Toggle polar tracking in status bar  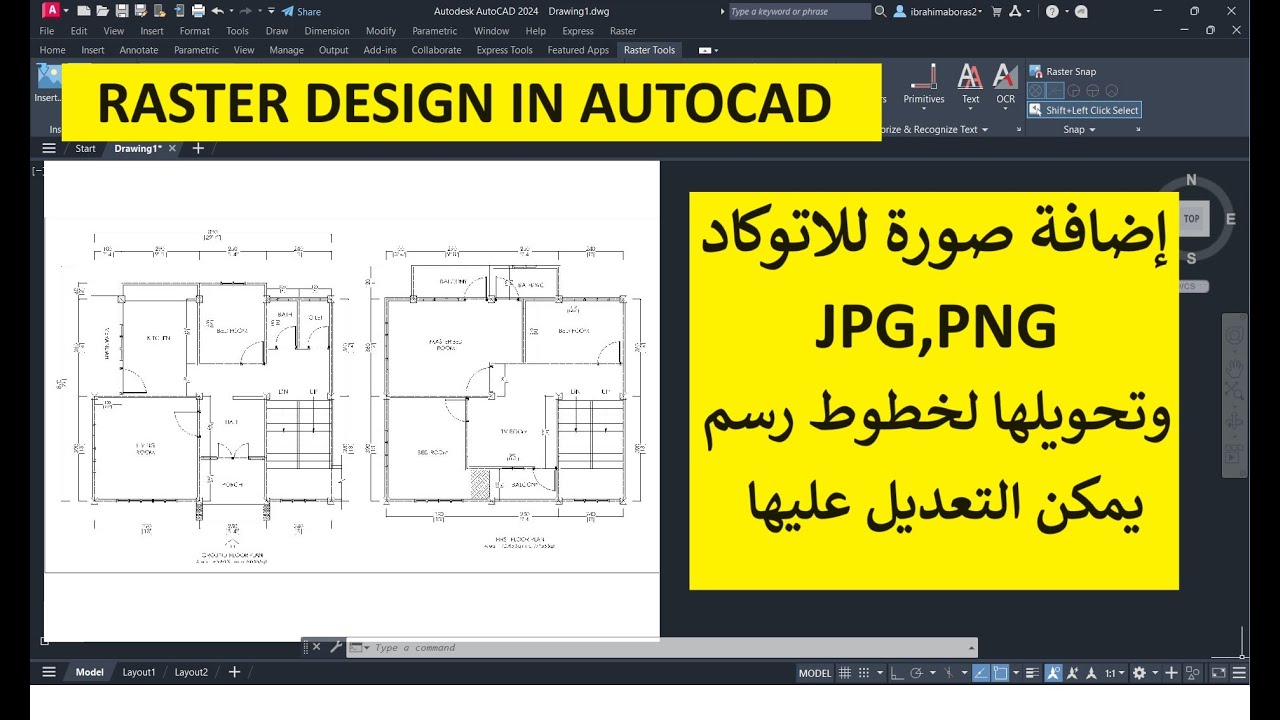click(916, 673)
